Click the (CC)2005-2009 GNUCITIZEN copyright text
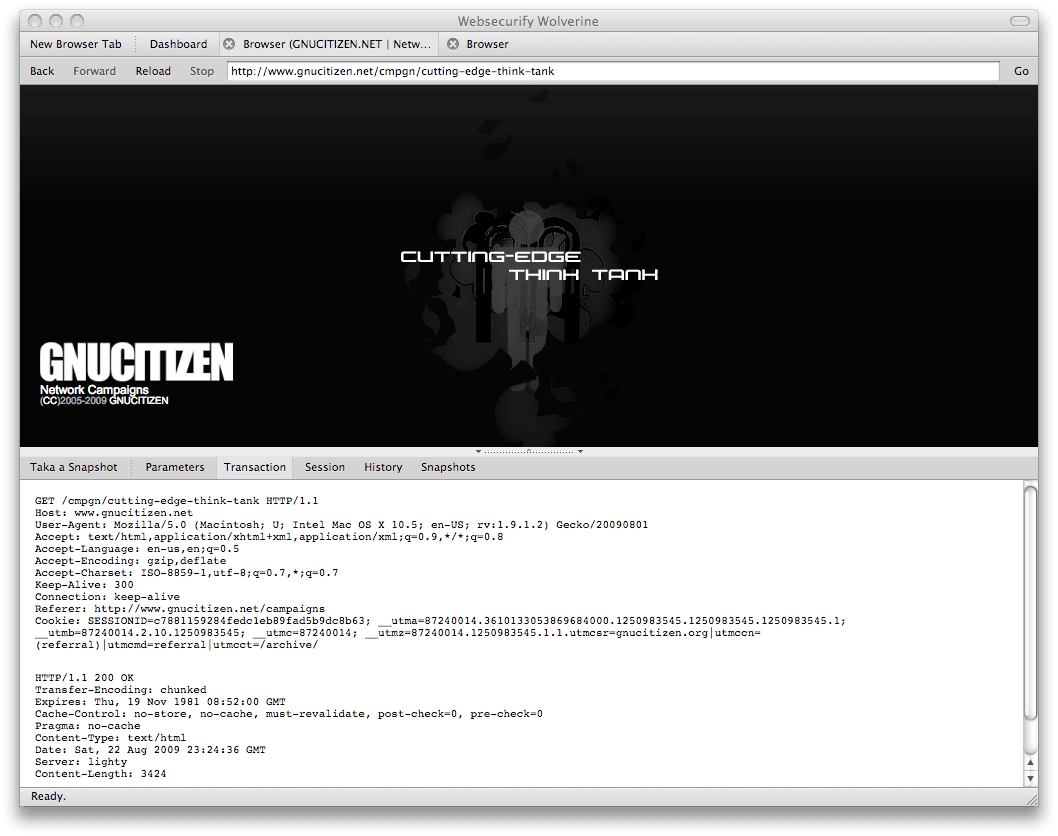The height and width of the screenshot is (836, 1058). point(104,400)
